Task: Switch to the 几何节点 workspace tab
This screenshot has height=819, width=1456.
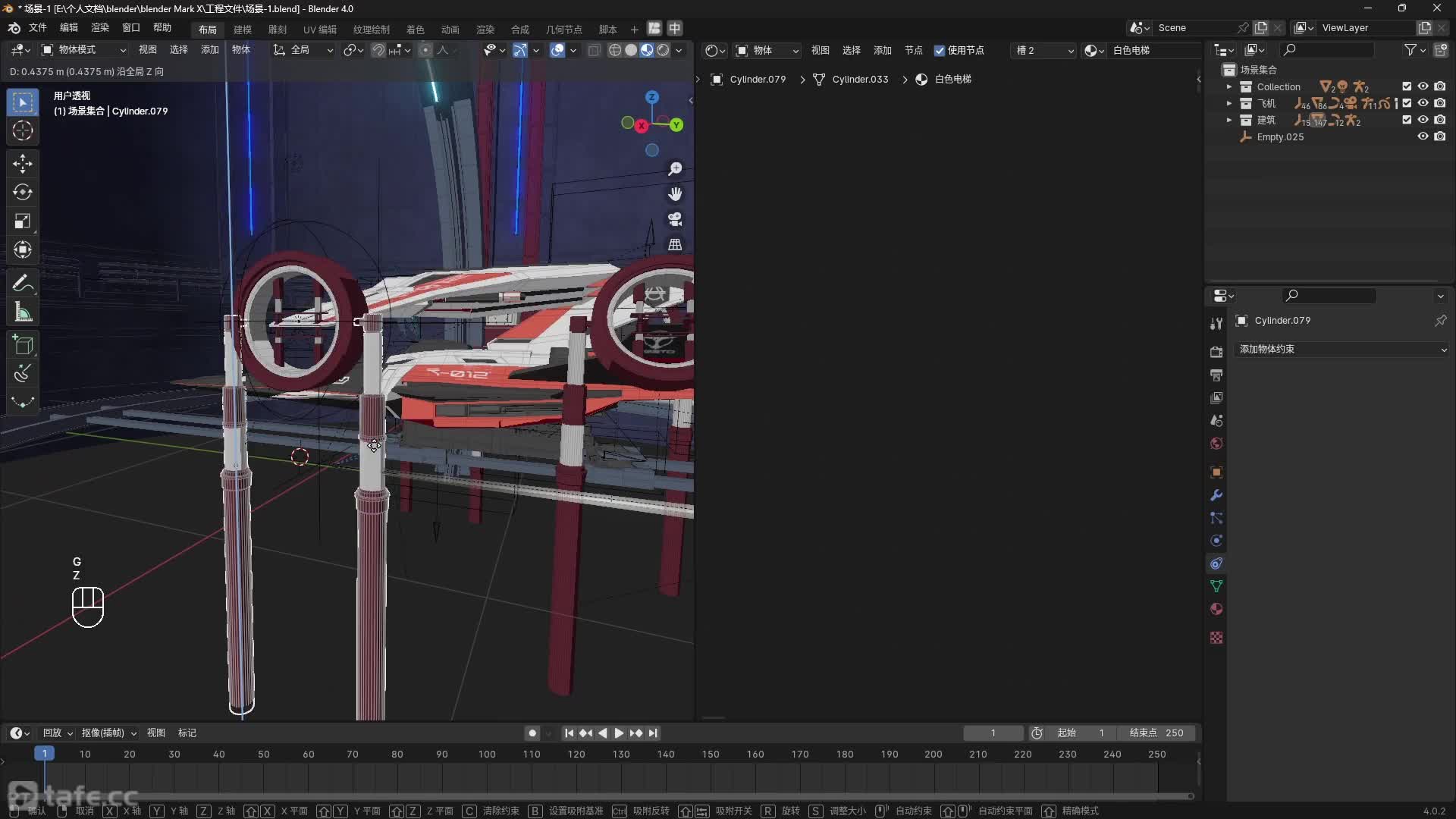Action: click(564, 29)
